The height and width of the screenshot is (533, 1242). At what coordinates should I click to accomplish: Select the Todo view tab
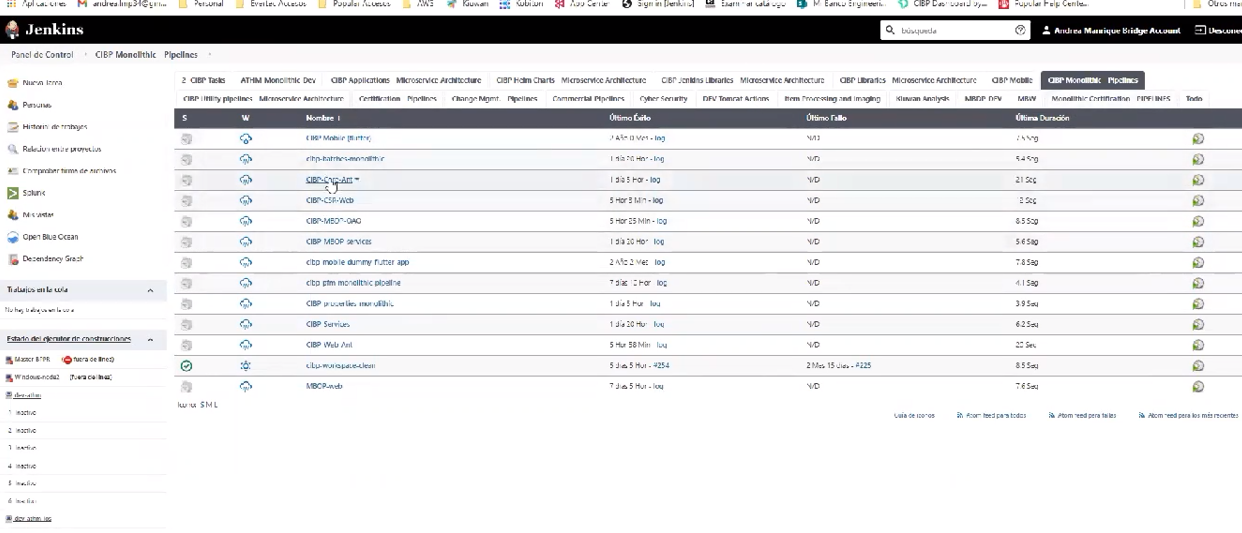1194,99
